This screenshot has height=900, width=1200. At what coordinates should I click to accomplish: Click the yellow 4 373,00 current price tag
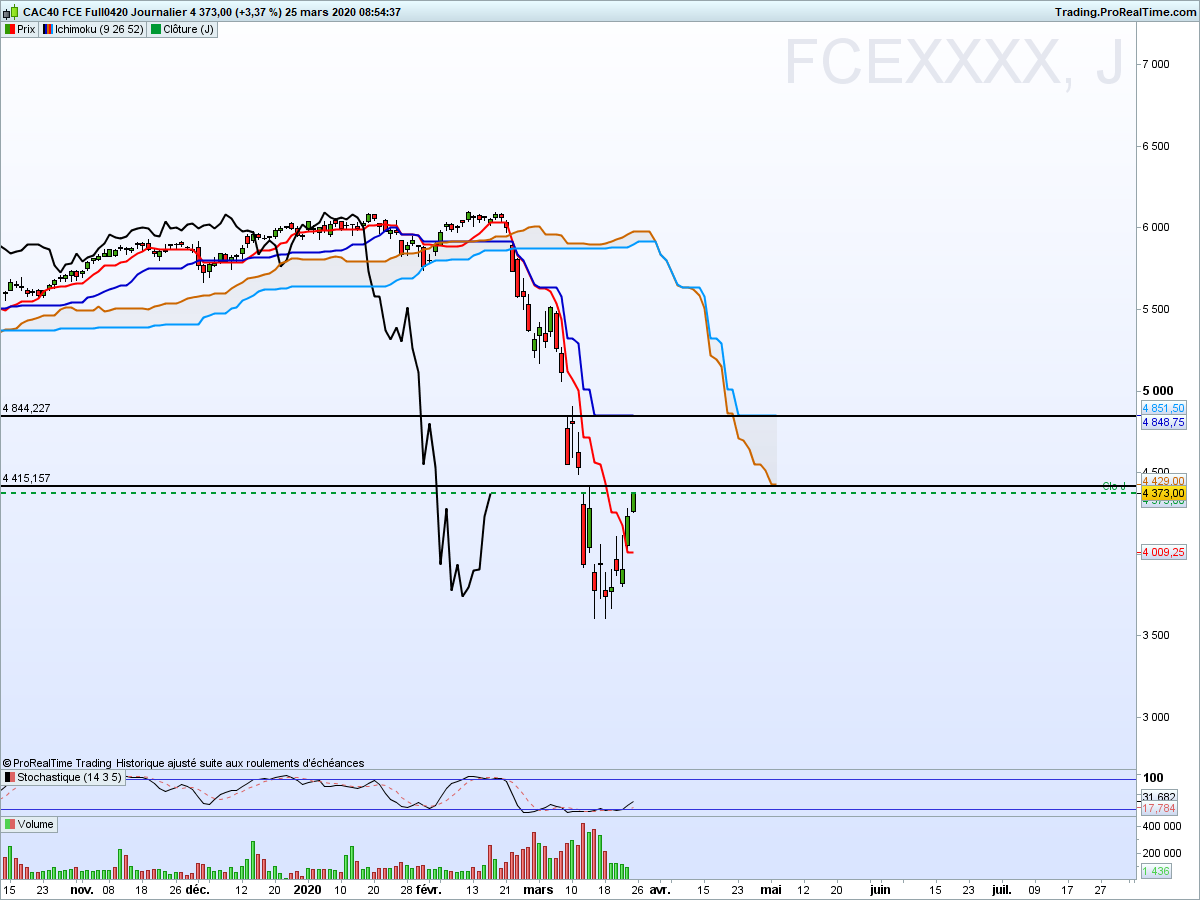click(x=1163, y=493)
